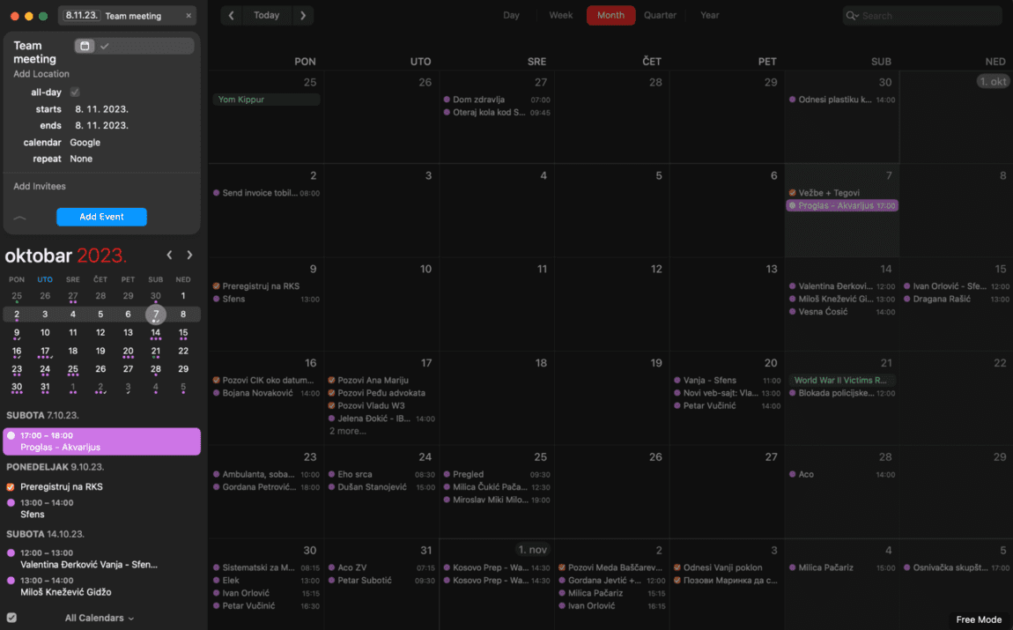Open the repeat None dropdown
Screen dimensions: 1013x630
(x=81, y=158)
